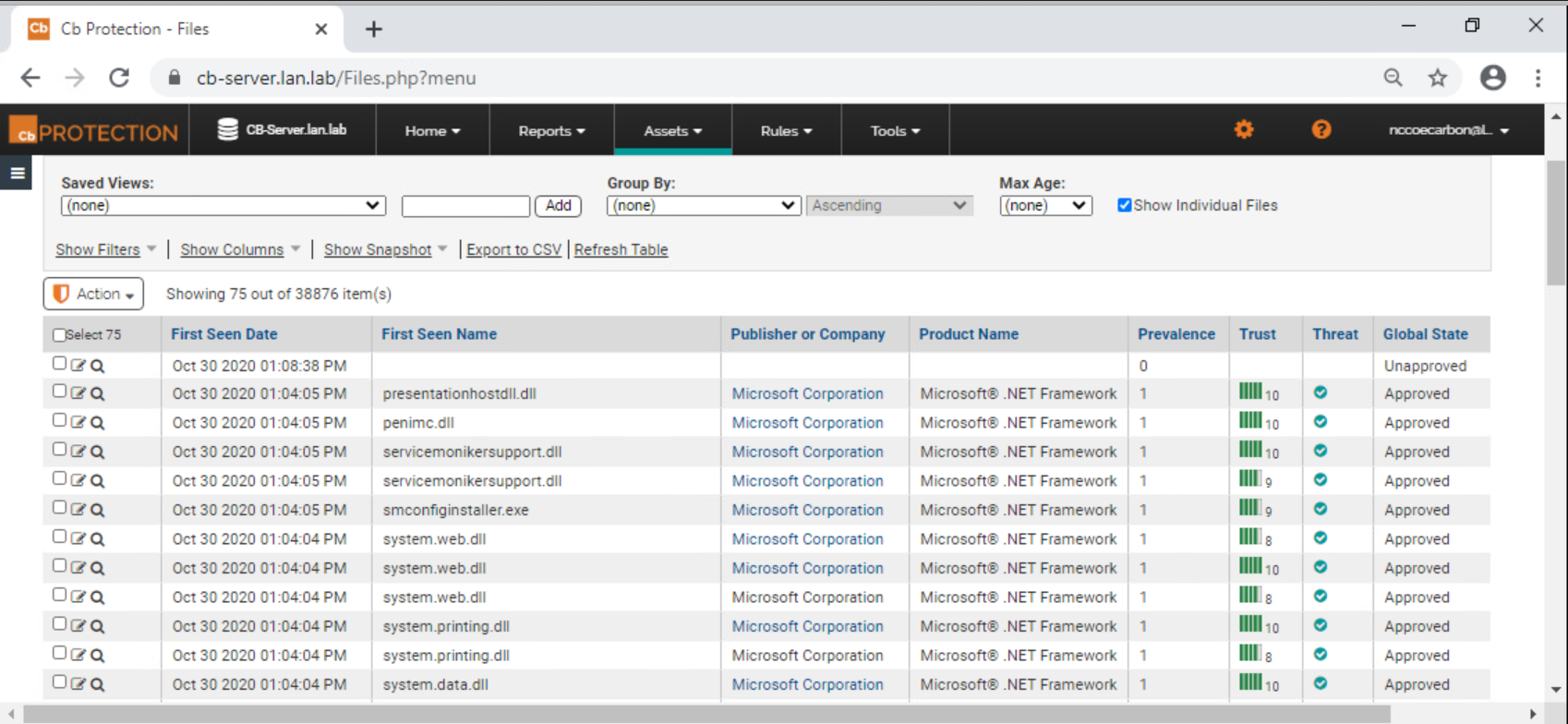Expand Show Snapshot
Image resolution: width=1568 pixels, height=724 pixels.
pos(385,249)
